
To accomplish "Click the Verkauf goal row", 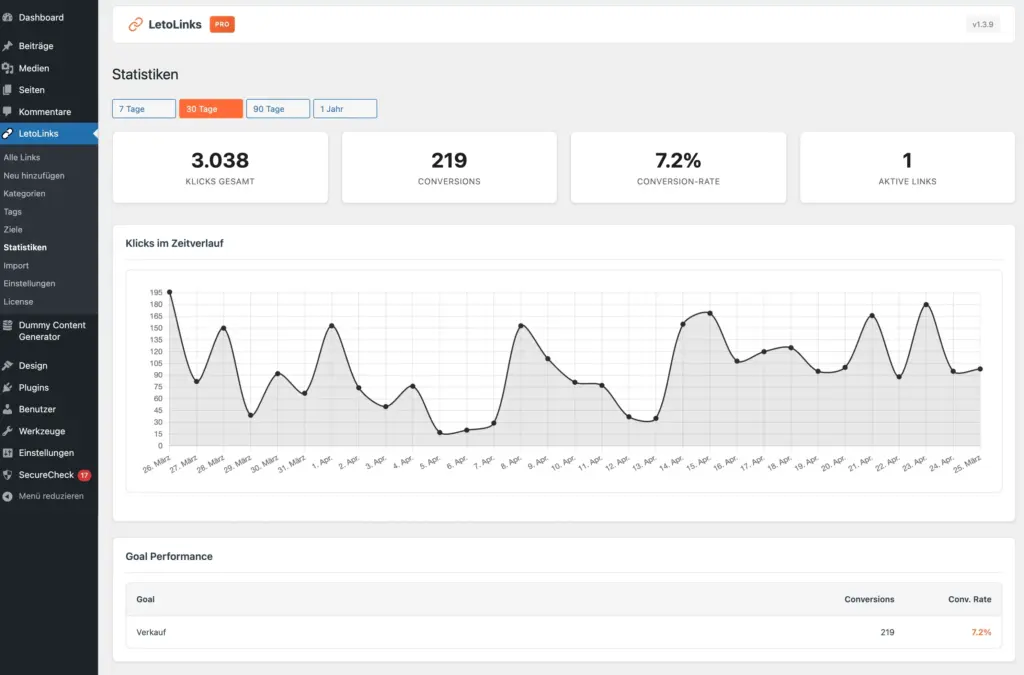I will pyautogui.click(x=564, y=632).
